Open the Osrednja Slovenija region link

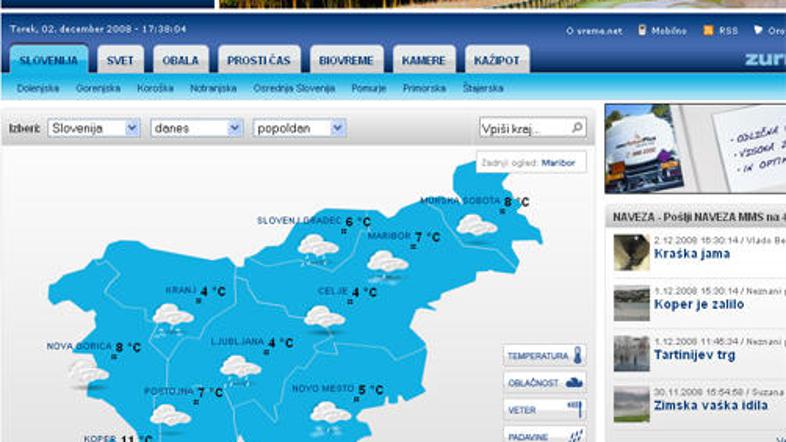pos(294,88)
